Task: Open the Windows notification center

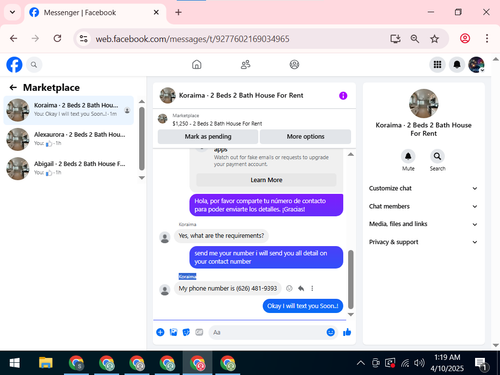Action: click(481, 364)
